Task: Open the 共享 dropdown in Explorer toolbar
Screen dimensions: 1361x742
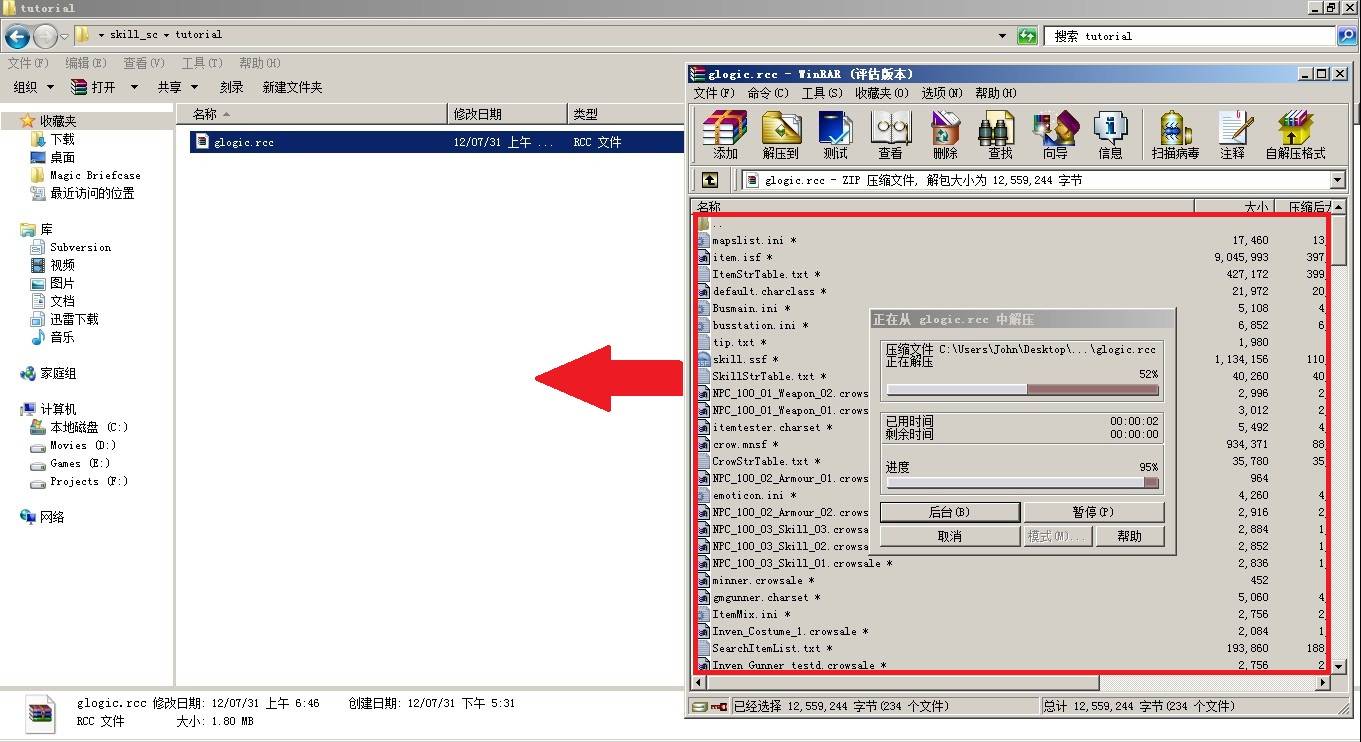Action: tap(177, 87)
